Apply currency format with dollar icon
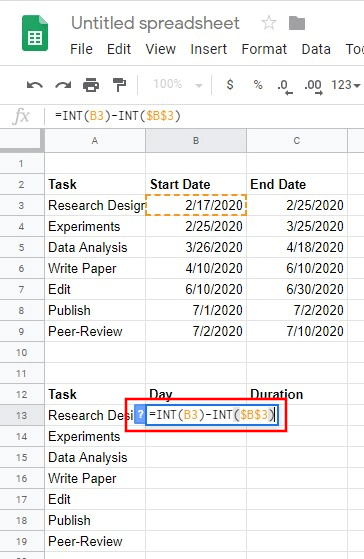The height and width of the screenshot is (559, 364). 230,85
